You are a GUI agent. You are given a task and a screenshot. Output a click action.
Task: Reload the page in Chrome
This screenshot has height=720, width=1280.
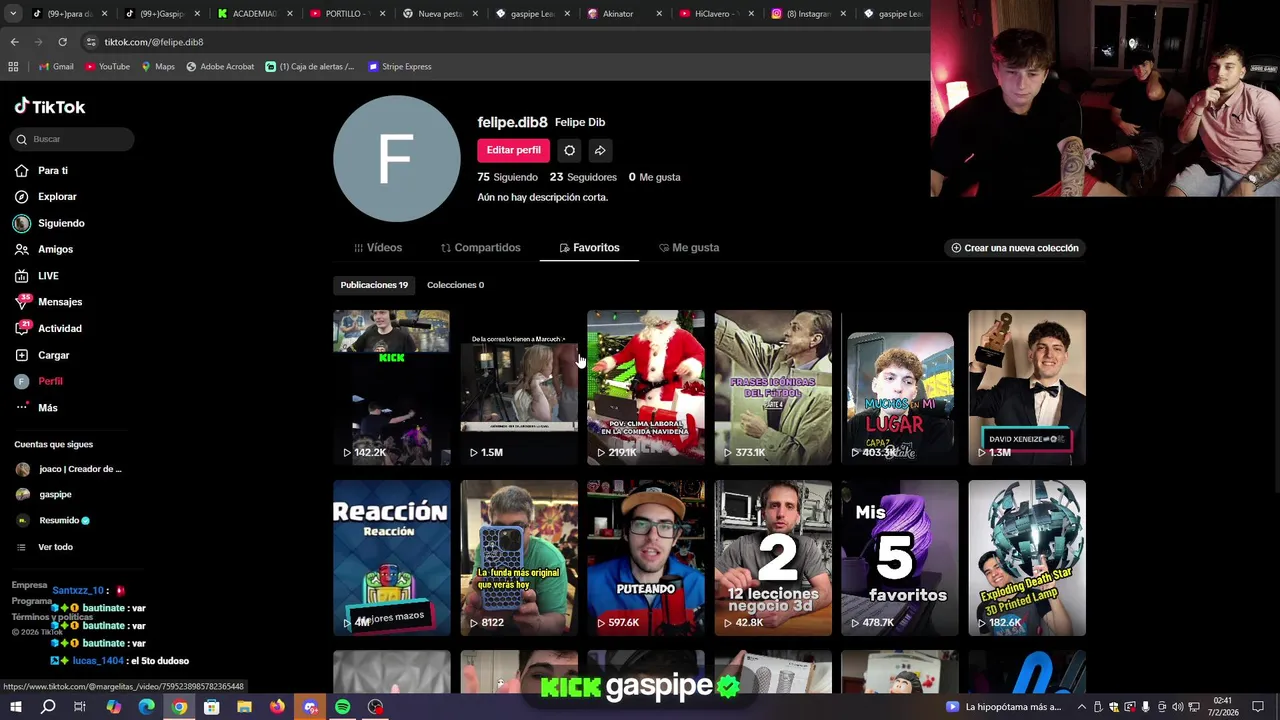click(x=62, y=42)
